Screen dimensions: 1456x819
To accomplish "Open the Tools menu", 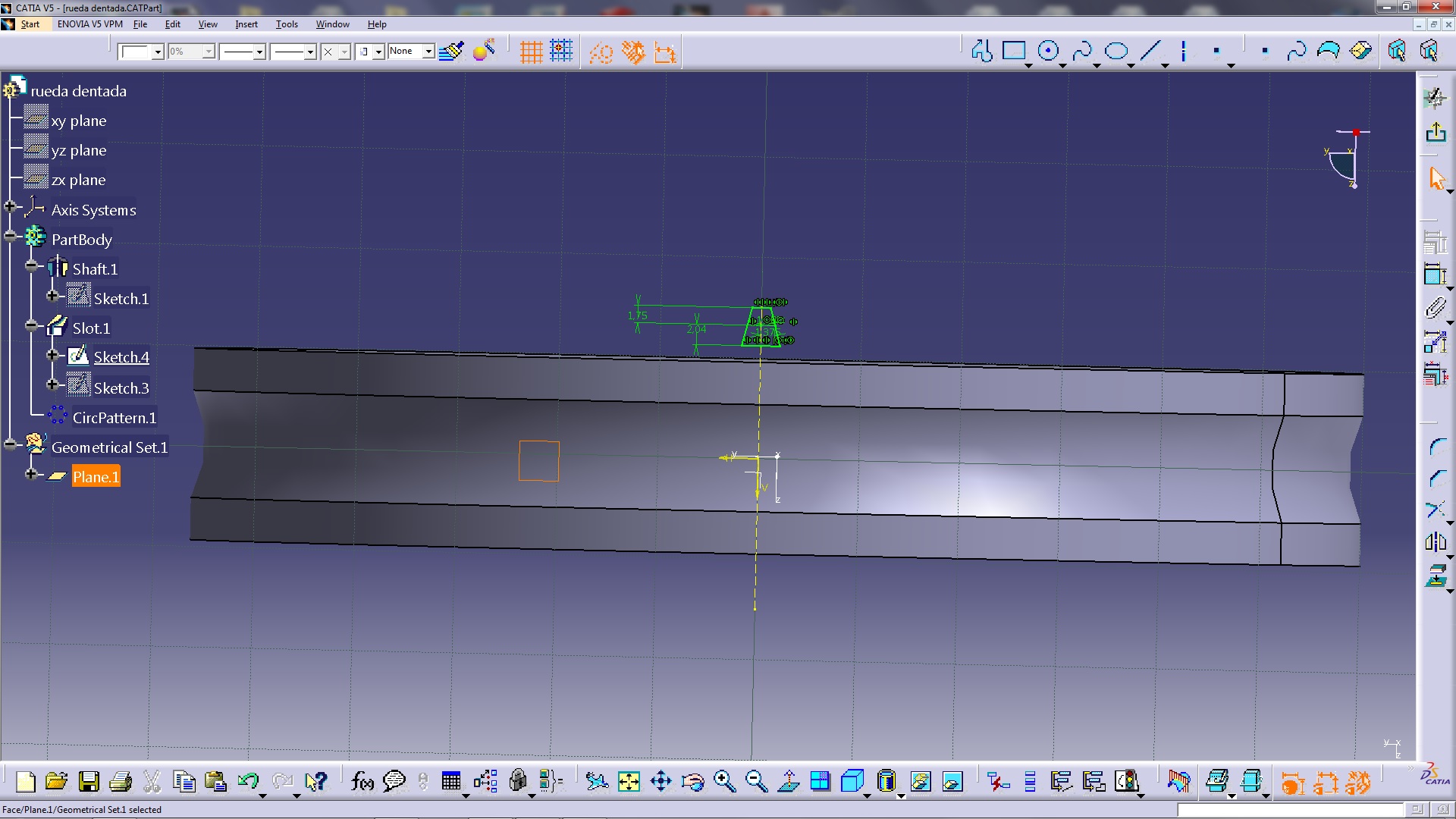I will point(287,24).
